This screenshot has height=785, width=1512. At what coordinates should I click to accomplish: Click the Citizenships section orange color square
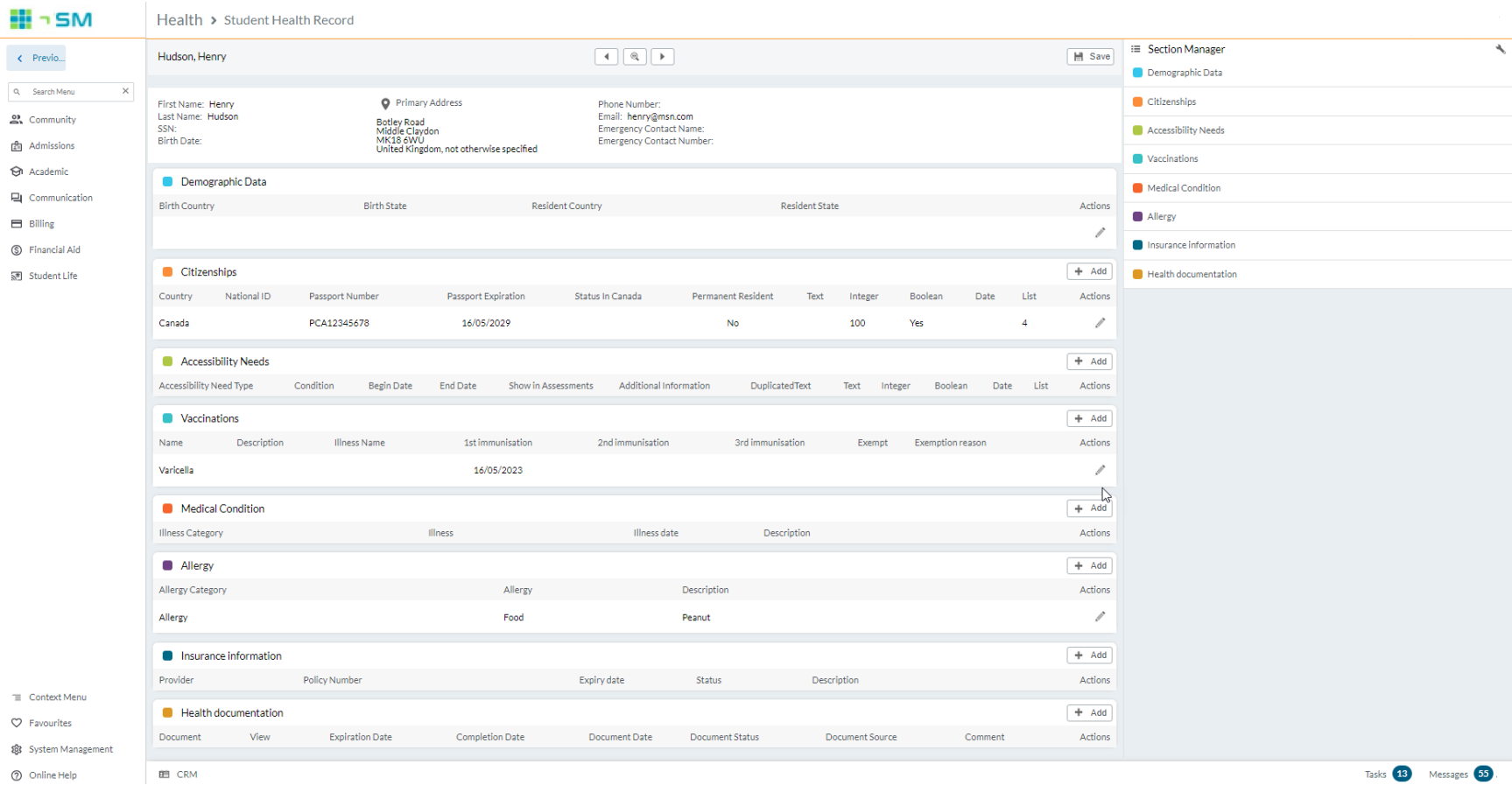click(167, 272)
